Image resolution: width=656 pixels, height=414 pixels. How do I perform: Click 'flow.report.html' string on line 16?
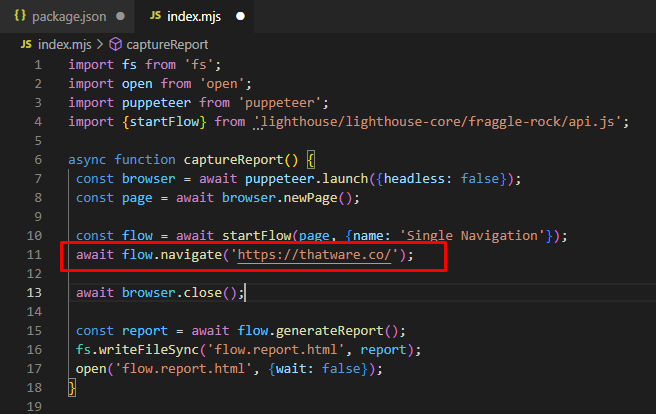pos(276,350)
